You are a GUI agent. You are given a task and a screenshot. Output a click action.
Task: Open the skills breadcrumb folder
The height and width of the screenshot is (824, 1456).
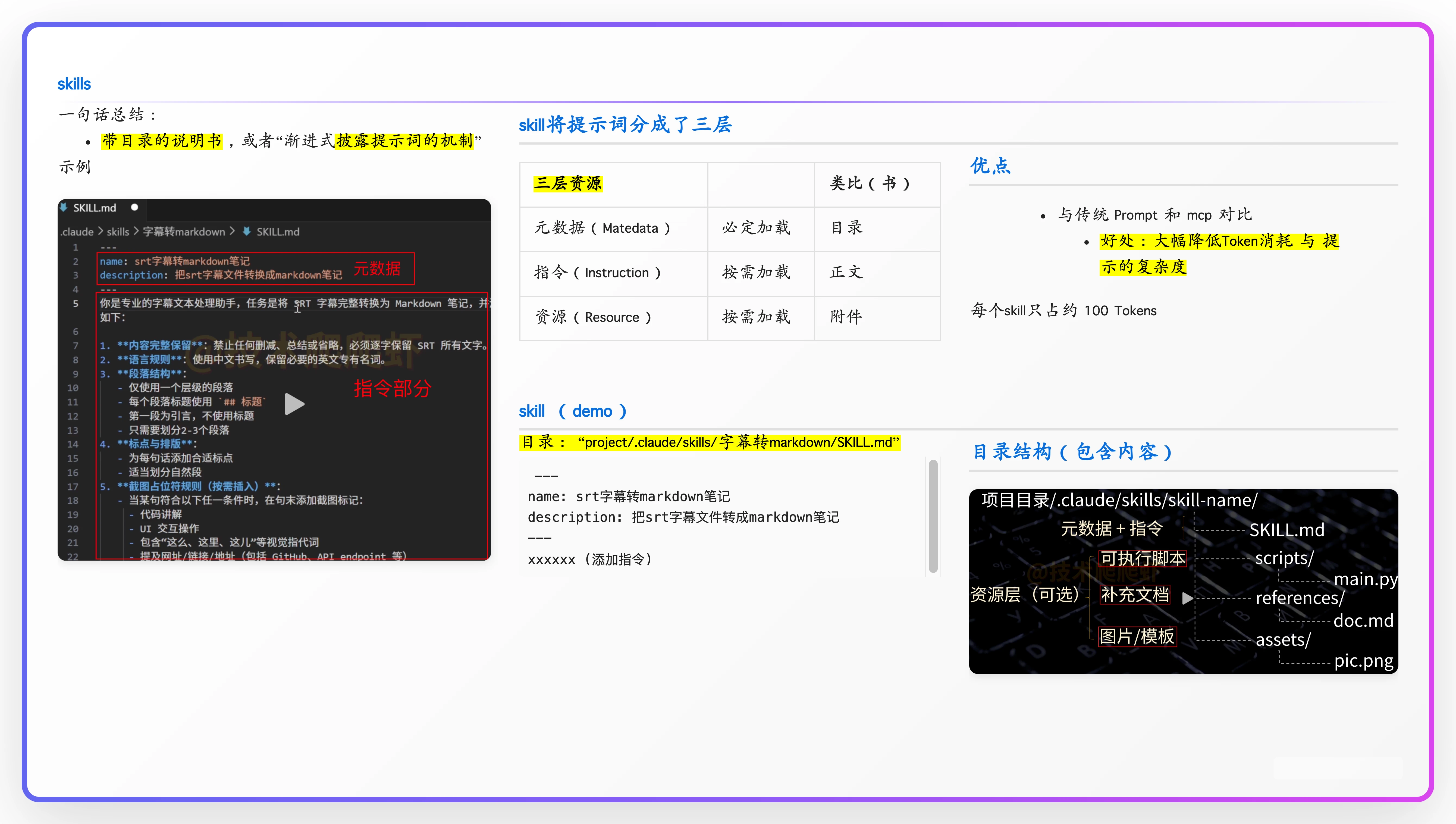click(118, 232)
